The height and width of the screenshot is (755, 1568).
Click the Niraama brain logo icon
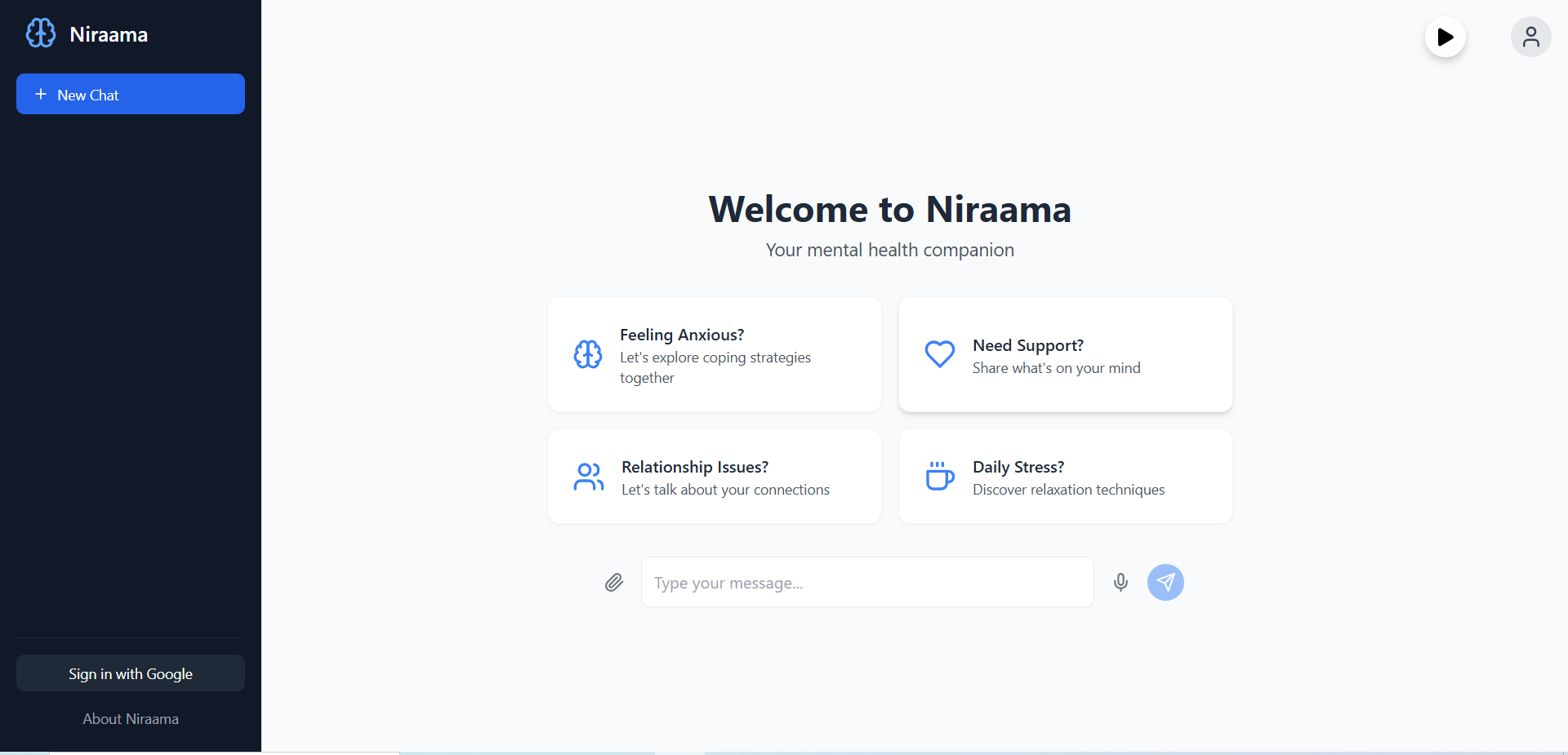[41, 33]
